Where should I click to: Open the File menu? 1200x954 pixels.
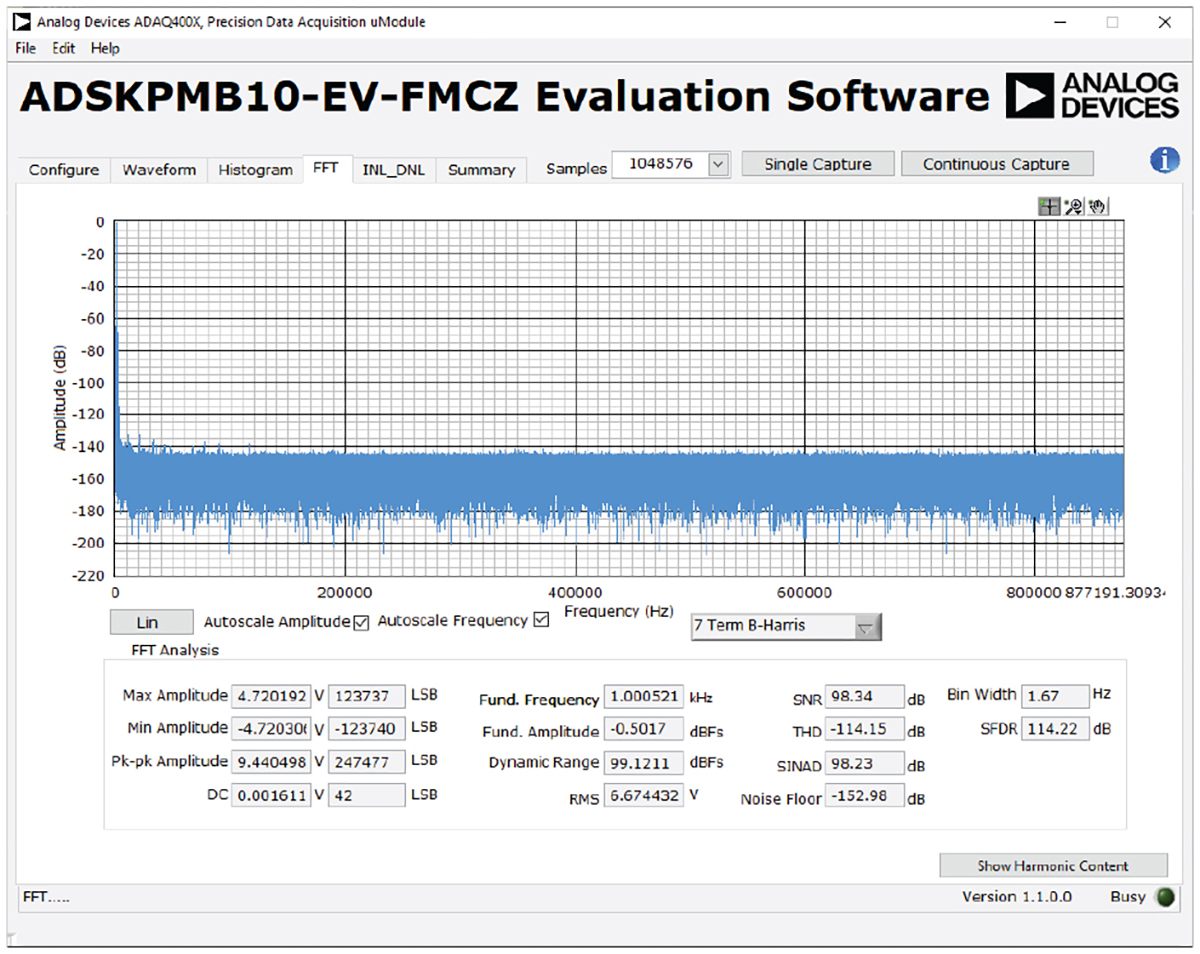pyautogui.click(x=26, y=48)
